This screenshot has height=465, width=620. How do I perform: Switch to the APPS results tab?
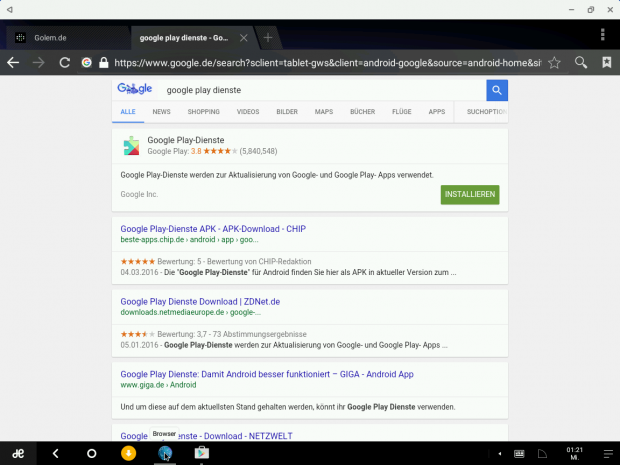[437, 112]
